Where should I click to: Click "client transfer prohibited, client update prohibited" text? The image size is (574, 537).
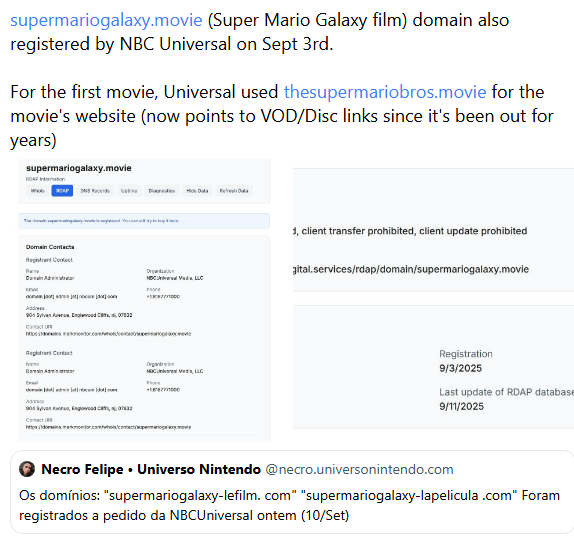414,231
